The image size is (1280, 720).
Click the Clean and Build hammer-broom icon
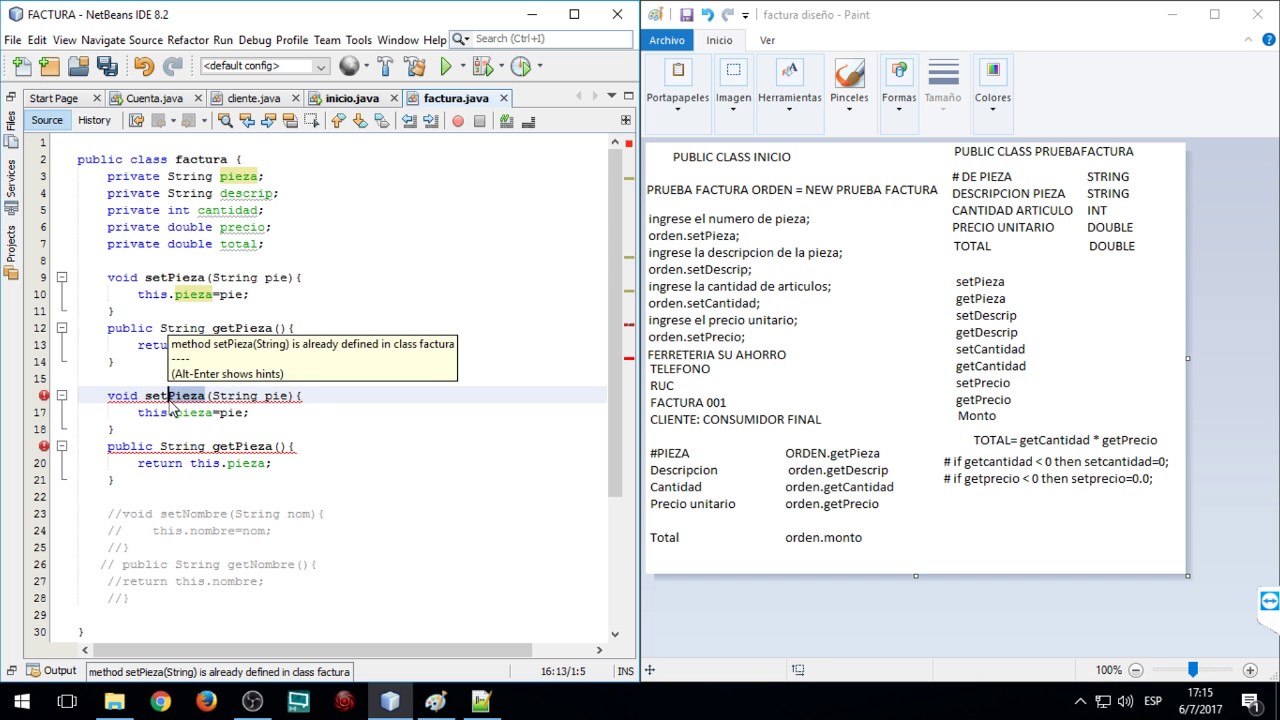tap(416, 66)
